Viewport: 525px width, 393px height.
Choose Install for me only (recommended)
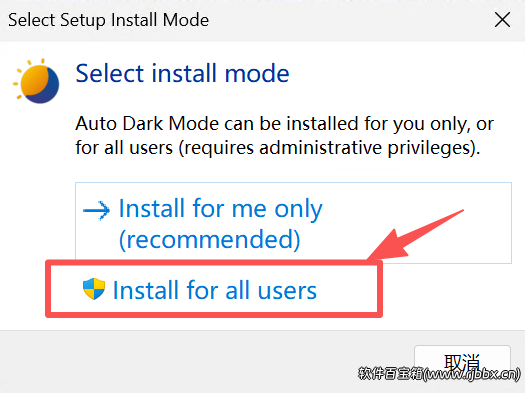[293, 223]
